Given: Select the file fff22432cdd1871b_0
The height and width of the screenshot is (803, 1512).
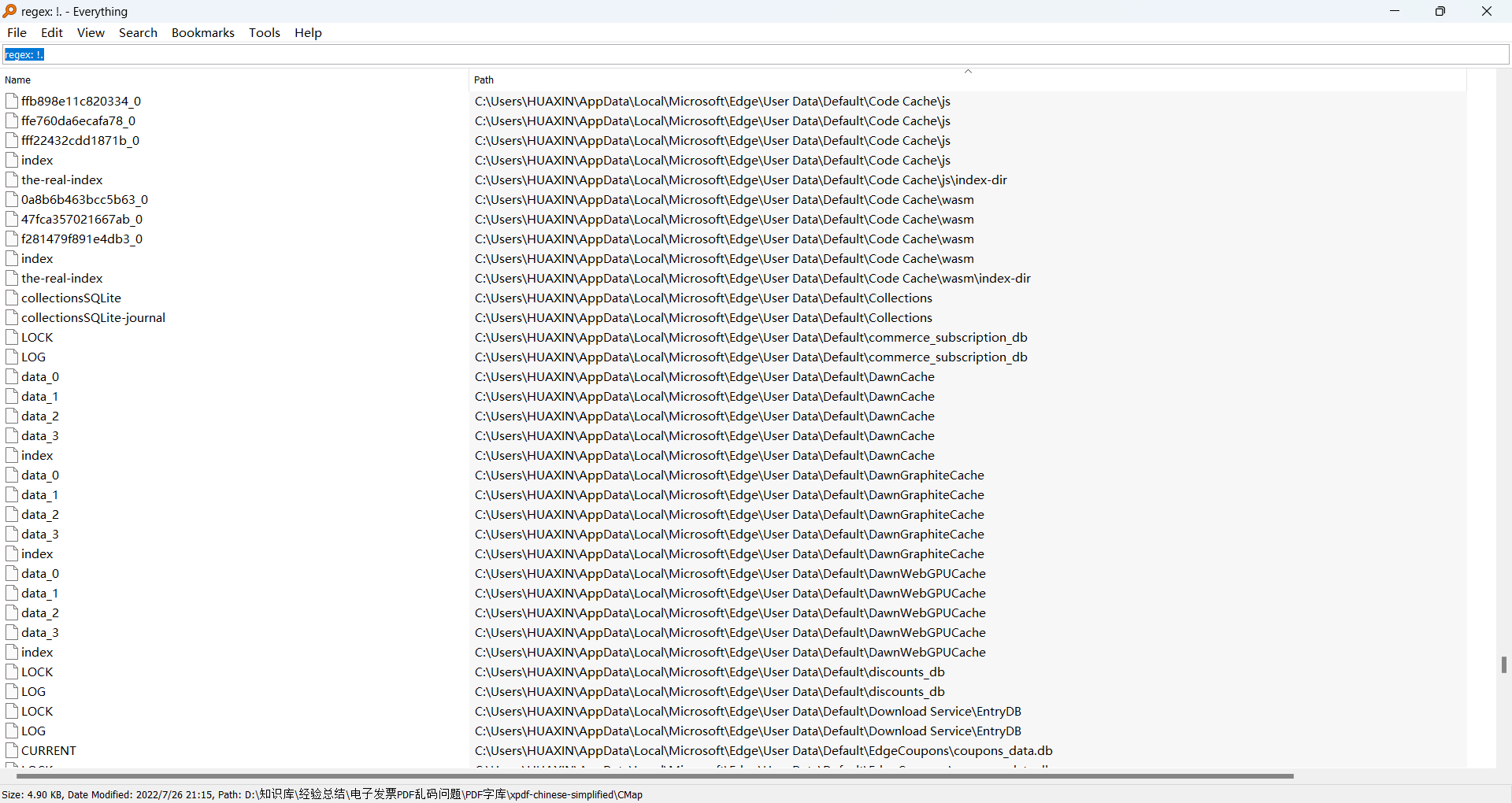Looking at the screenshot, I should (x=80, y=140).
